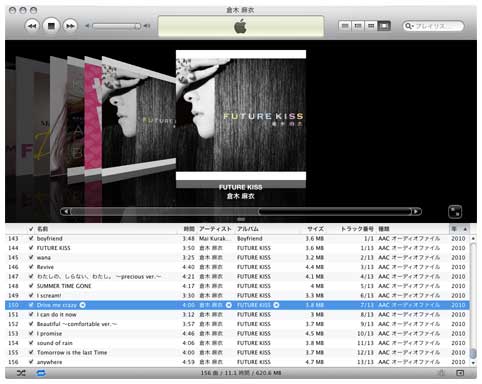Uncheck the Drive me crazy checkbox
Image resolution: width=482 pixels, height=384 pixels.
[31, 305]
